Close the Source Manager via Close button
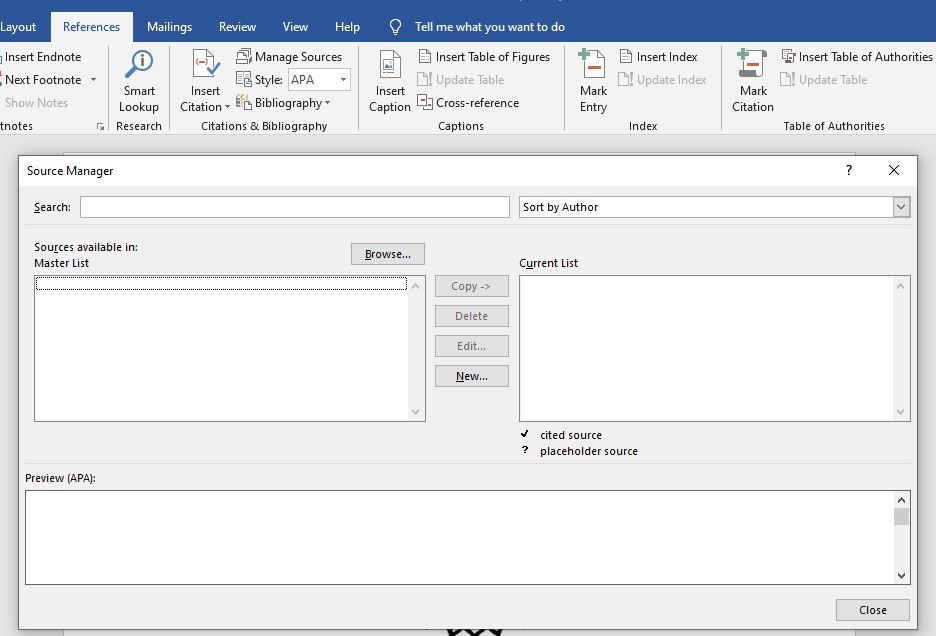 point(872,610)
